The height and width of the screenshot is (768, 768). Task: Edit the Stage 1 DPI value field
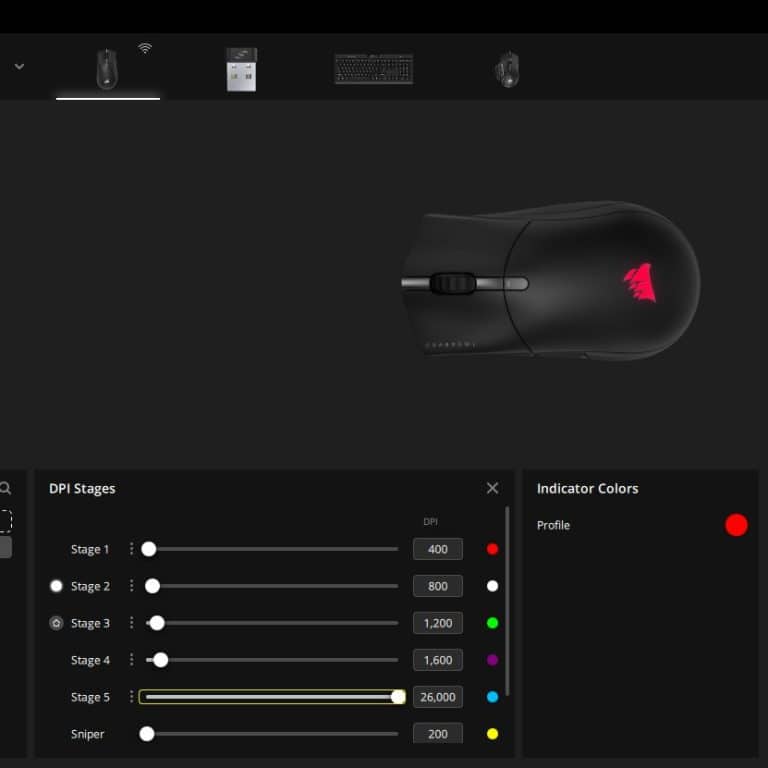point(437,549)
